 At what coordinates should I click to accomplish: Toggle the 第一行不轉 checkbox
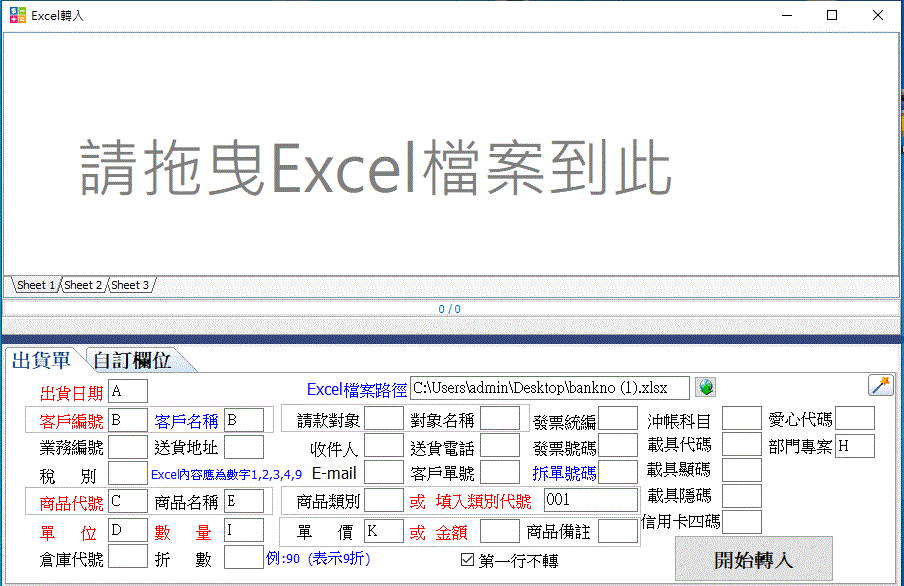tap(468, 559)
